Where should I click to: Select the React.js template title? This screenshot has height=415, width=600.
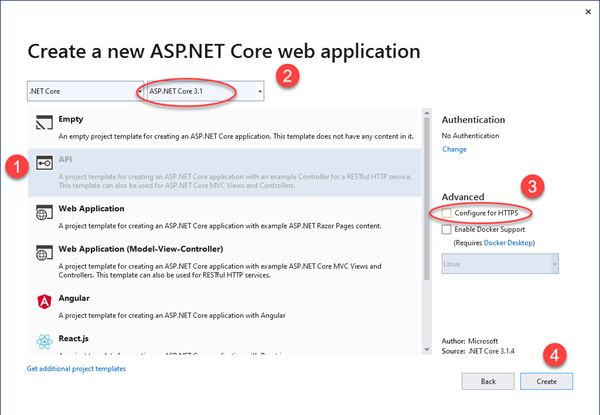tap(73, 339)
